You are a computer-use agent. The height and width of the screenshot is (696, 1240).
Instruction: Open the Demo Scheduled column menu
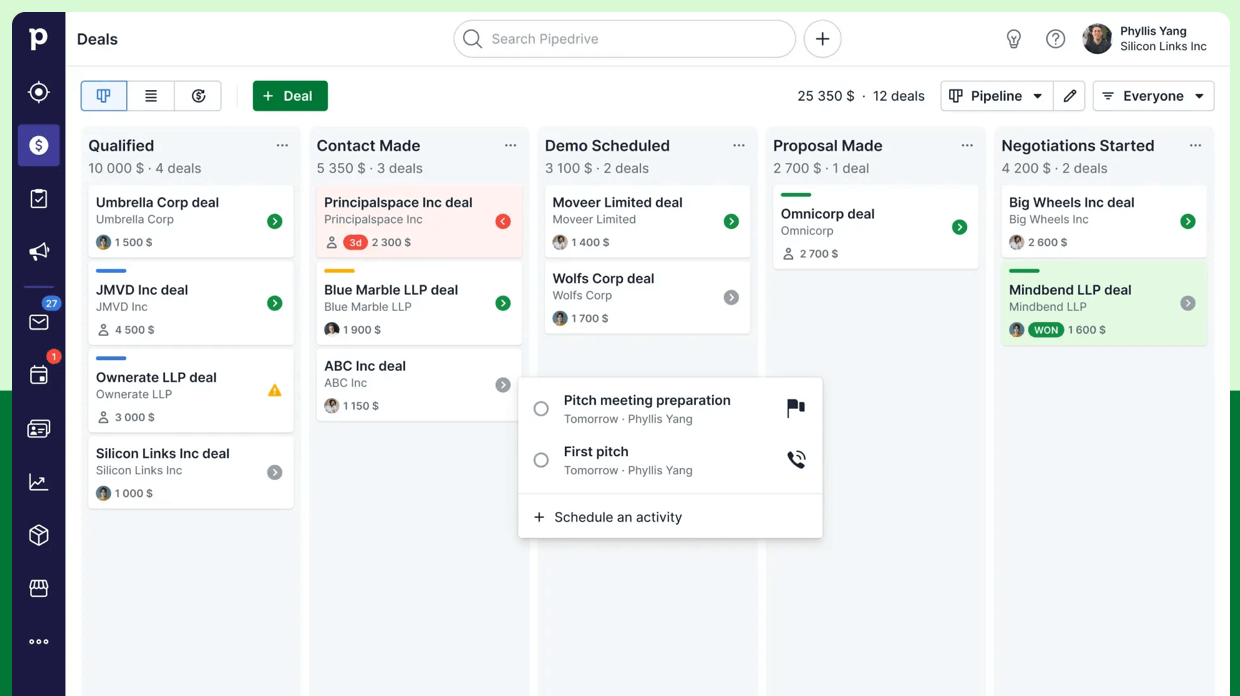738,145
